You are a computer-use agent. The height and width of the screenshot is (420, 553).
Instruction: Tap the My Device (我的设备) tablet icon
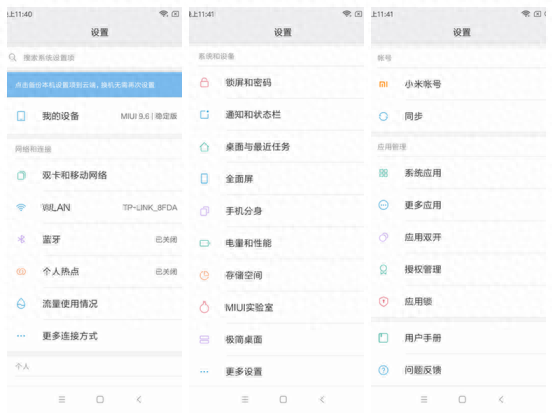(x=21, y=116)
